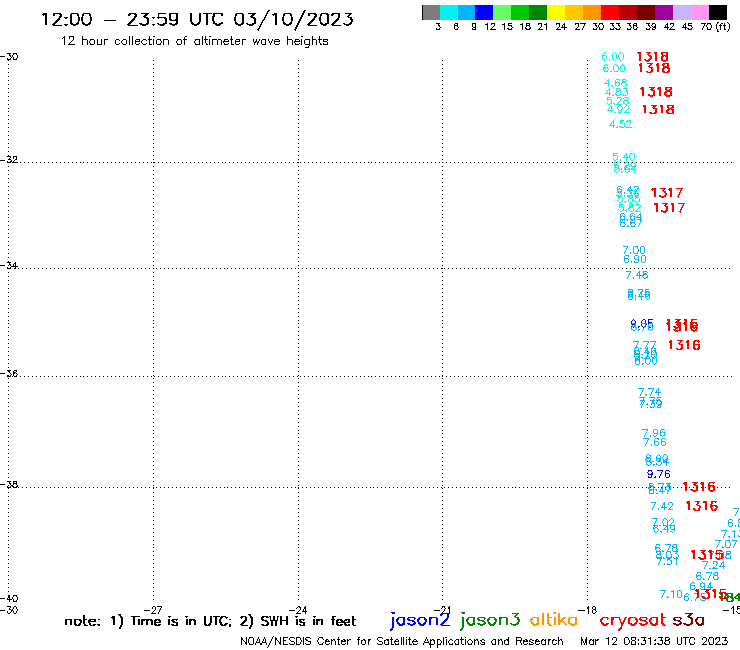Select the 7.00 wave height value
The width and height of the screenshot is (740, 650).
pyautogui.click(x=634, y=250)
